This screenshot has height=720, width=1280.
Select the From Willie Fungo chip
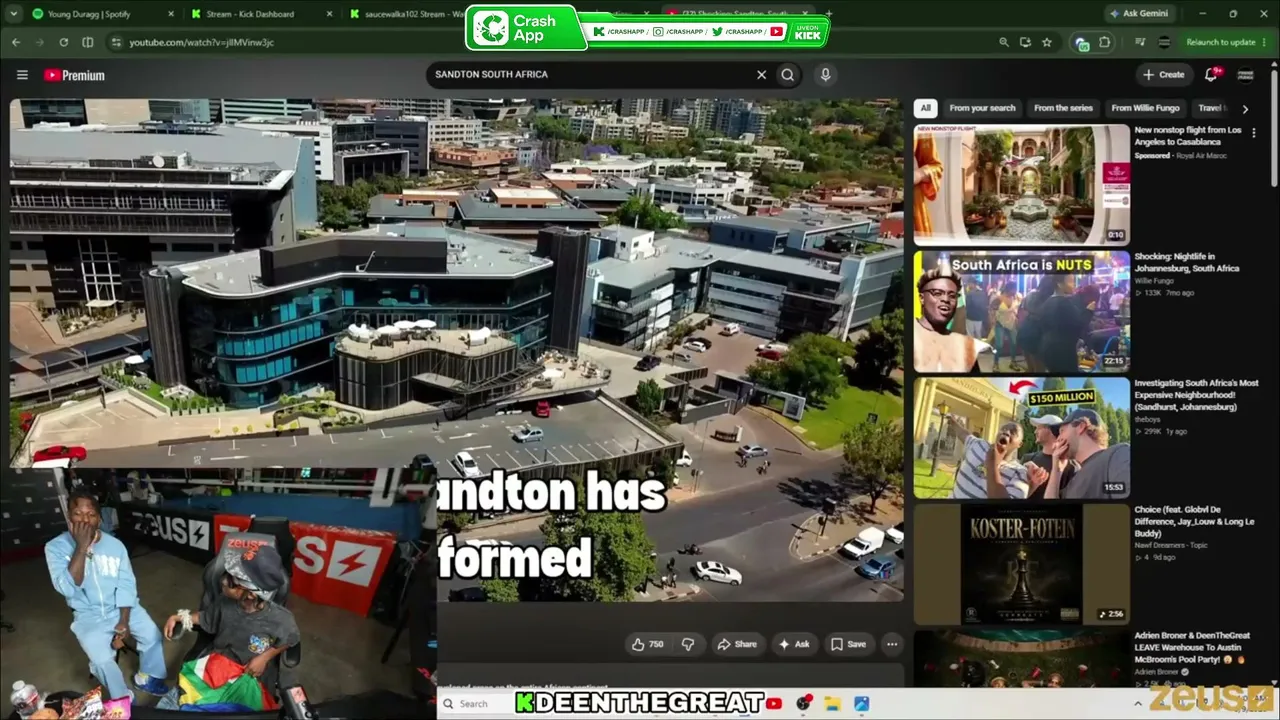tap(1145, 108)
